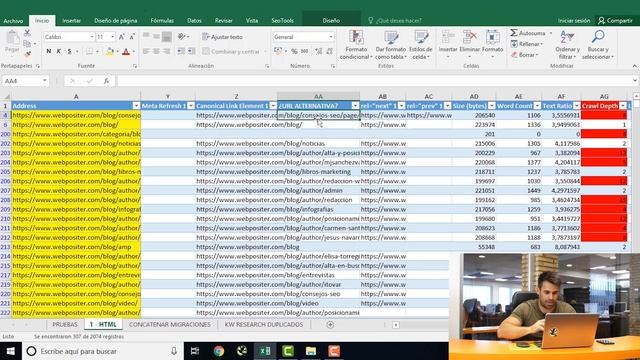Click the fill color bucket icon
640x360 pixels.
[x=109, y=51]
